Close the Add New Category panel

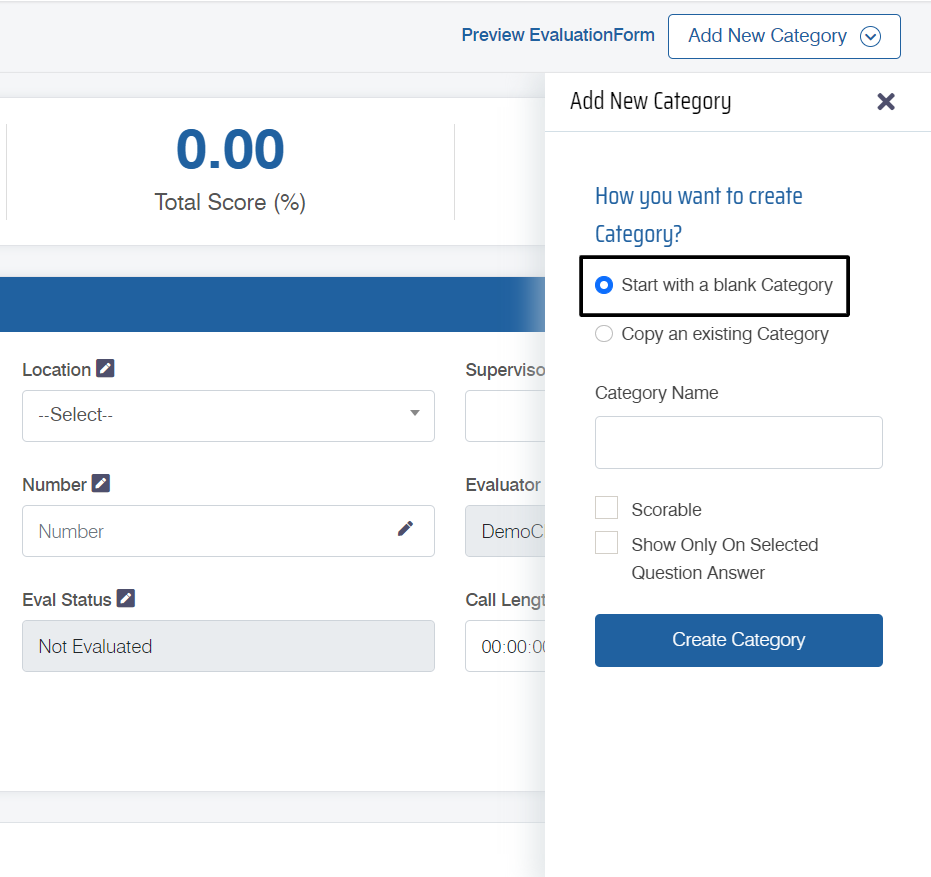point(886,101)
